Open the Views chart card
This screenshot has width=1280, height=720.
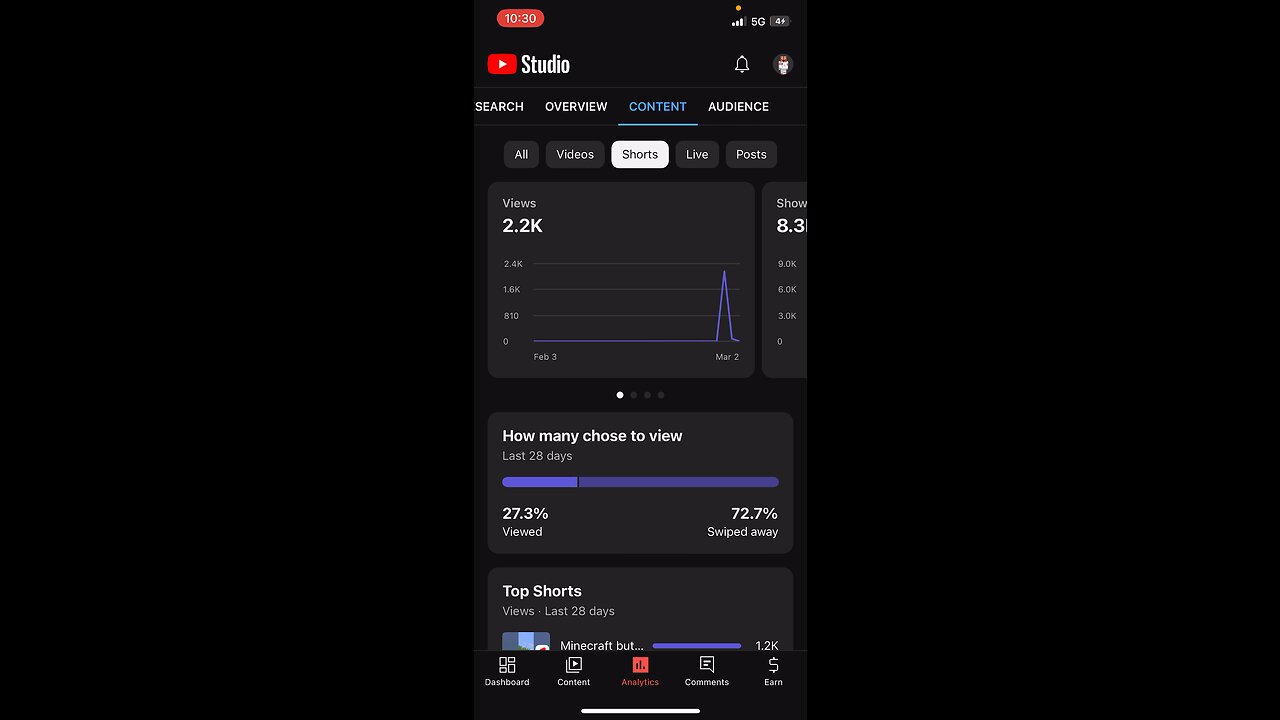point(621,280)
